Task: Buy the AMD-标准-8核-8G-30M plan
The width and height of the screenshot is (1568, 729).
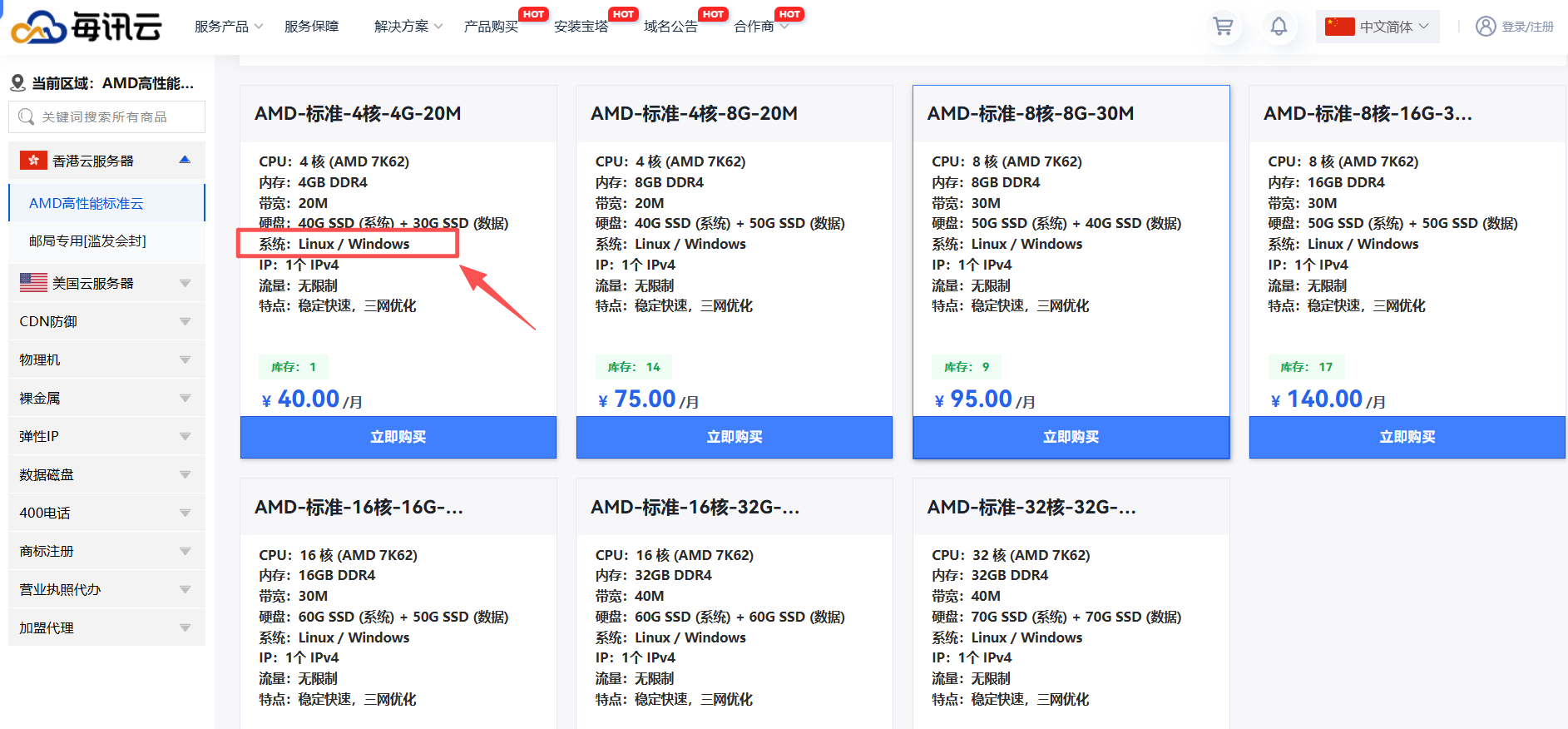Action: pyautogui.click(x=1071, y=437)
